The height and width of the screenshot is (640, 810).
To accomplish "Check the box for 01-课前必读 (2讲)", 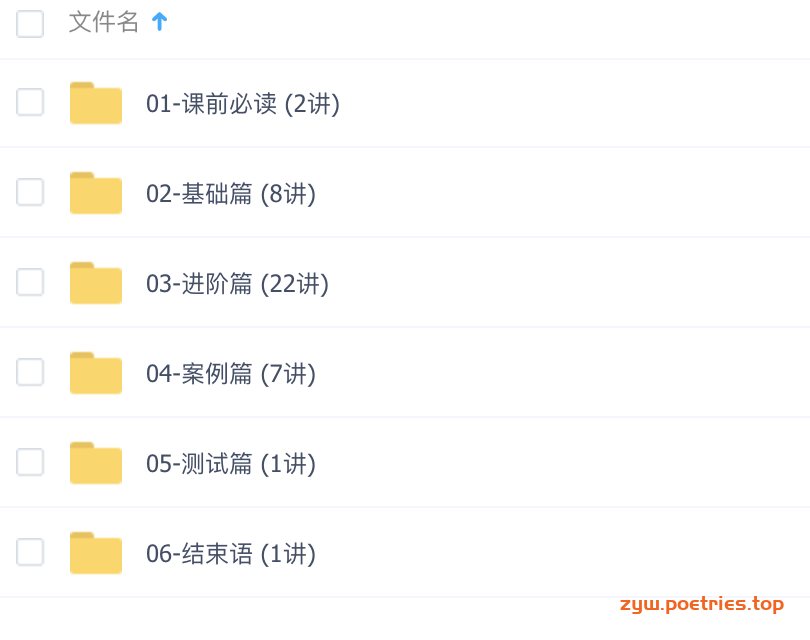I will [30, 102].
